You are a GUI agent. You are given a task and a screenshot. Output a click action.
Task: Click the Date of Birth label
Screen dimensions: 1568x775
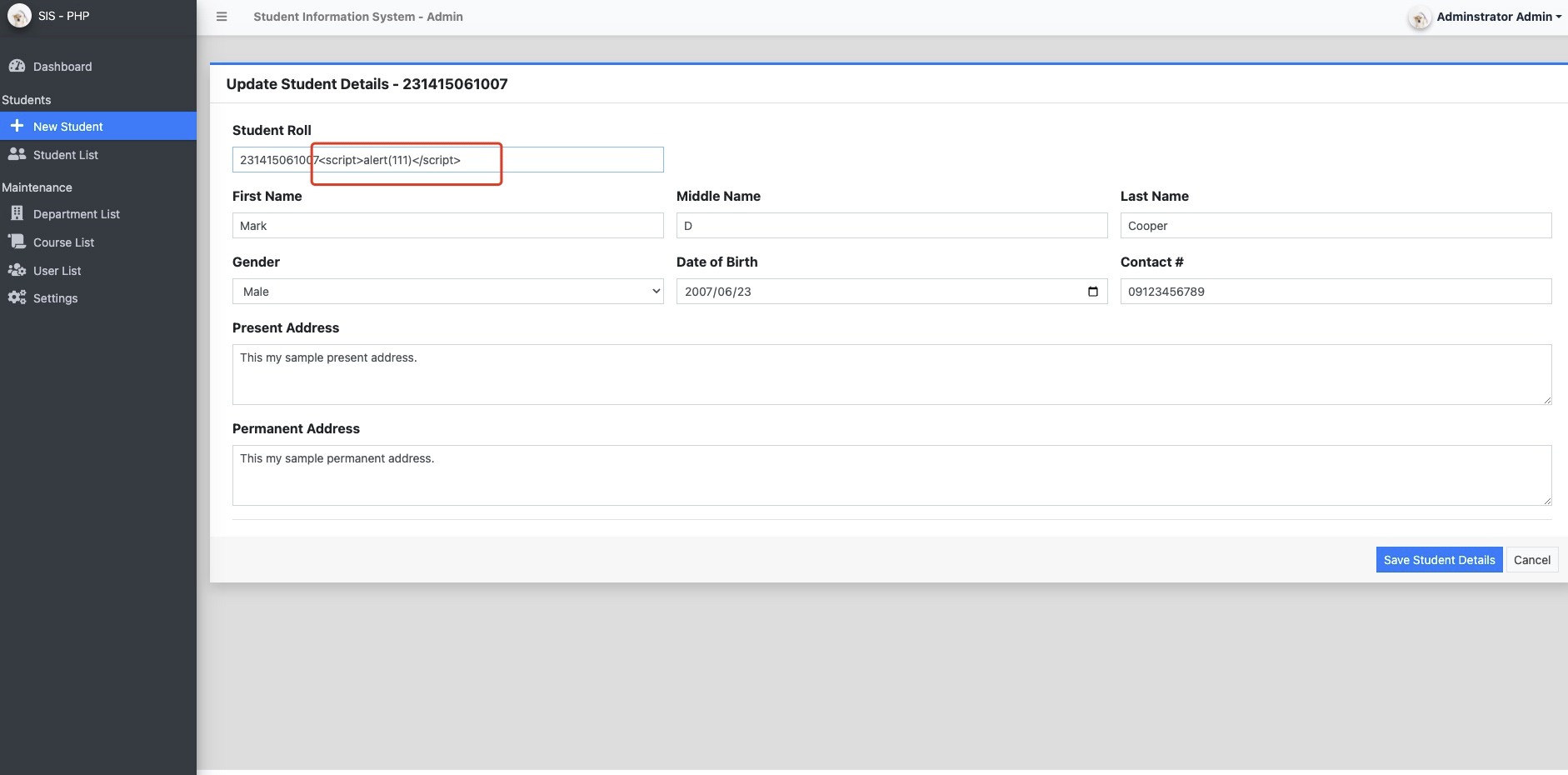click(717, 262)
